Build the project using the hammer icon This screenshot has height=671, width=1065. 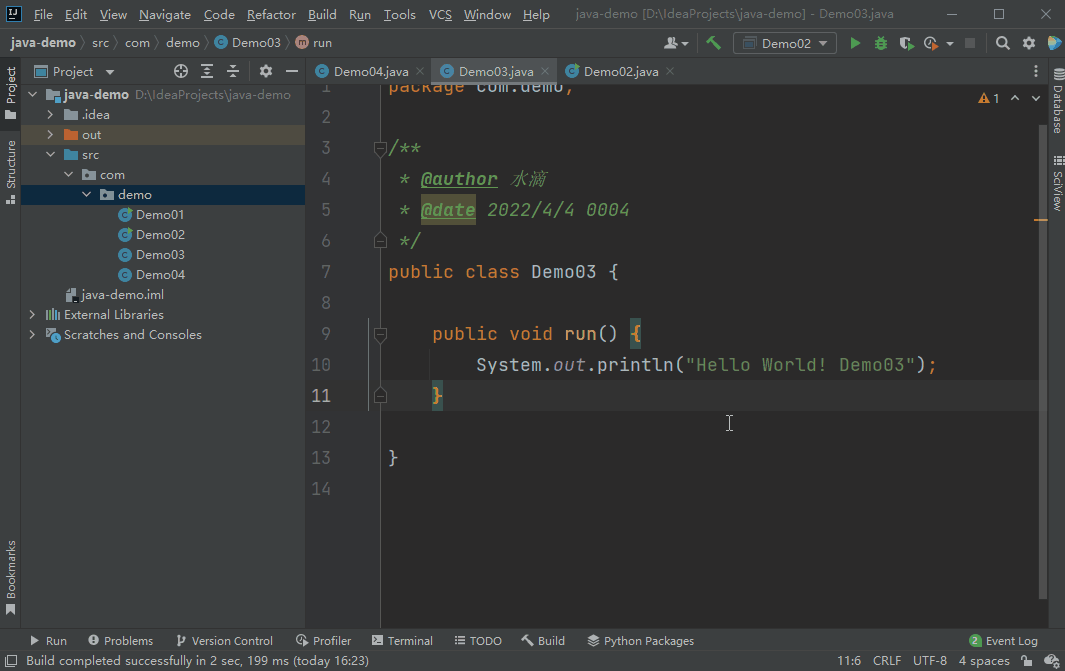pos(713,43)
